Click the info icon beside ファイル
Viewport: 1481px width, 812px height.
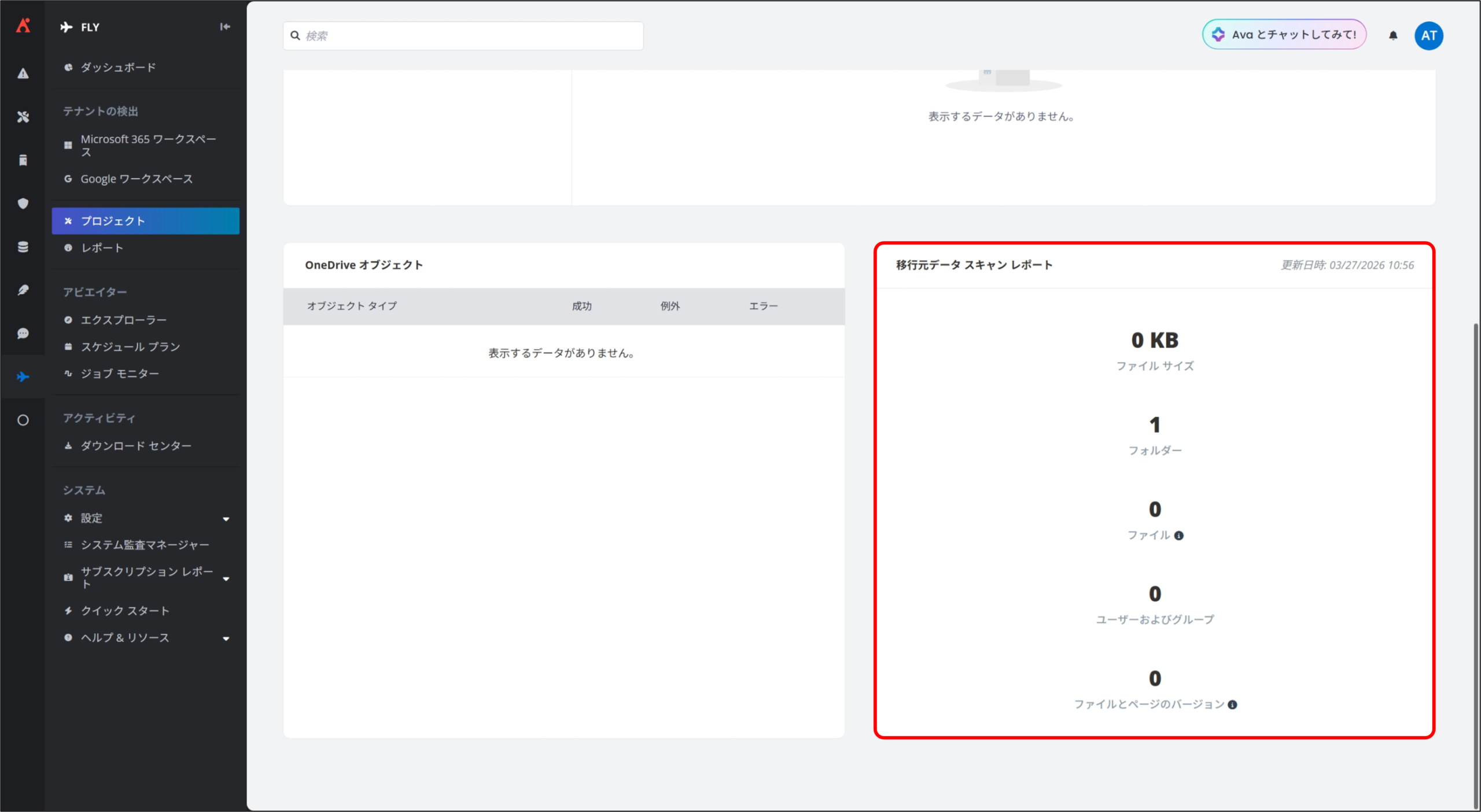[x=1179, y=536]
